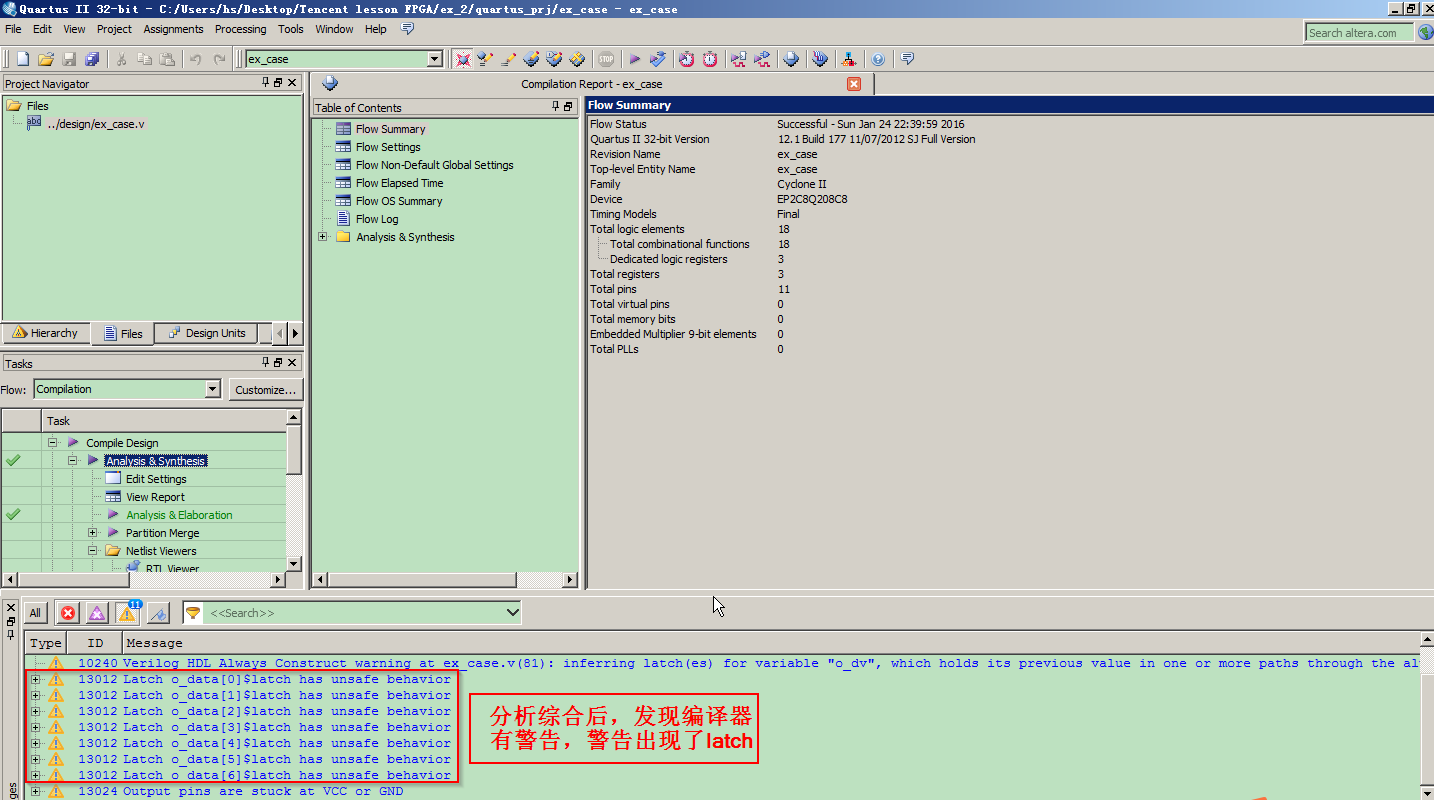Viewport: 1434px width, 800px height.
Task: Select the Analysis & Elaboration task
Action: 179,515
